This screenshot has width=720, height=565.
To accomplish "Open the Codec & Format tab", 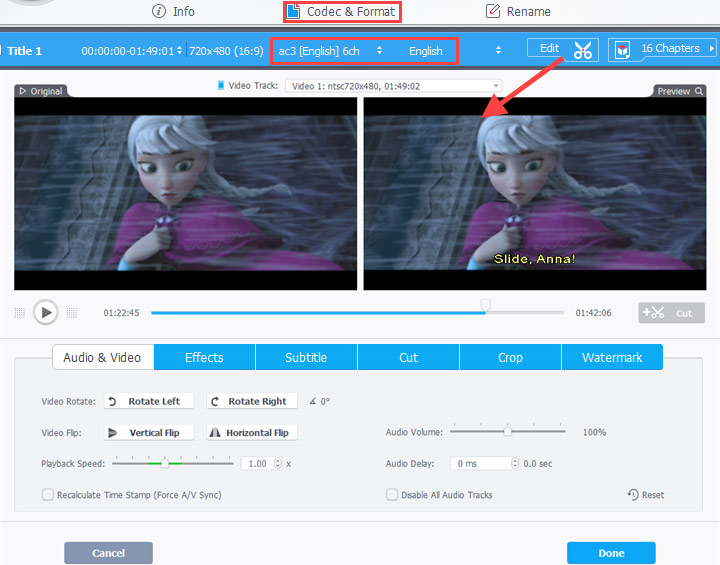I will tap(342, 11).
